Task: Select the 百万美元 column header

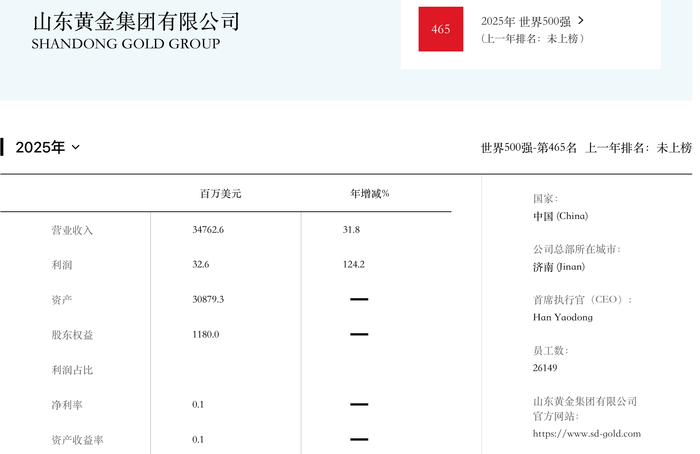Action: pyautogui.click(x=221, y=194)
